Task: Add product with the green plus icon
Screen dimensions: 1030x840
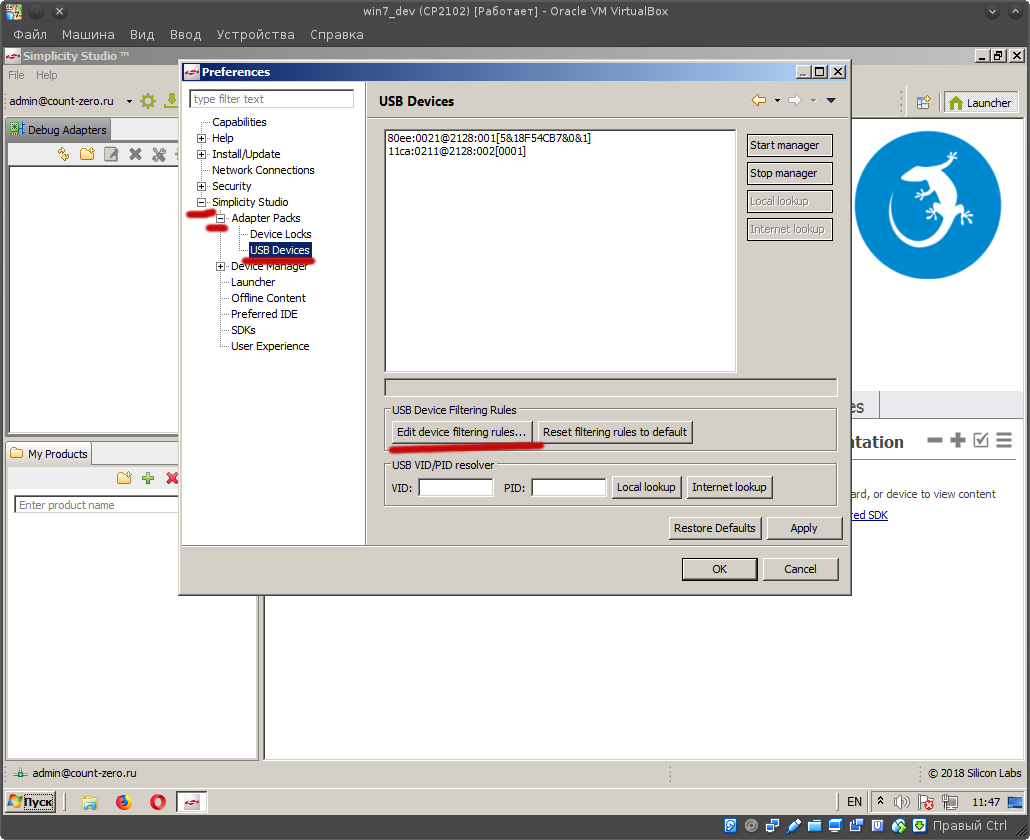Action: click(x=148, y=478)
